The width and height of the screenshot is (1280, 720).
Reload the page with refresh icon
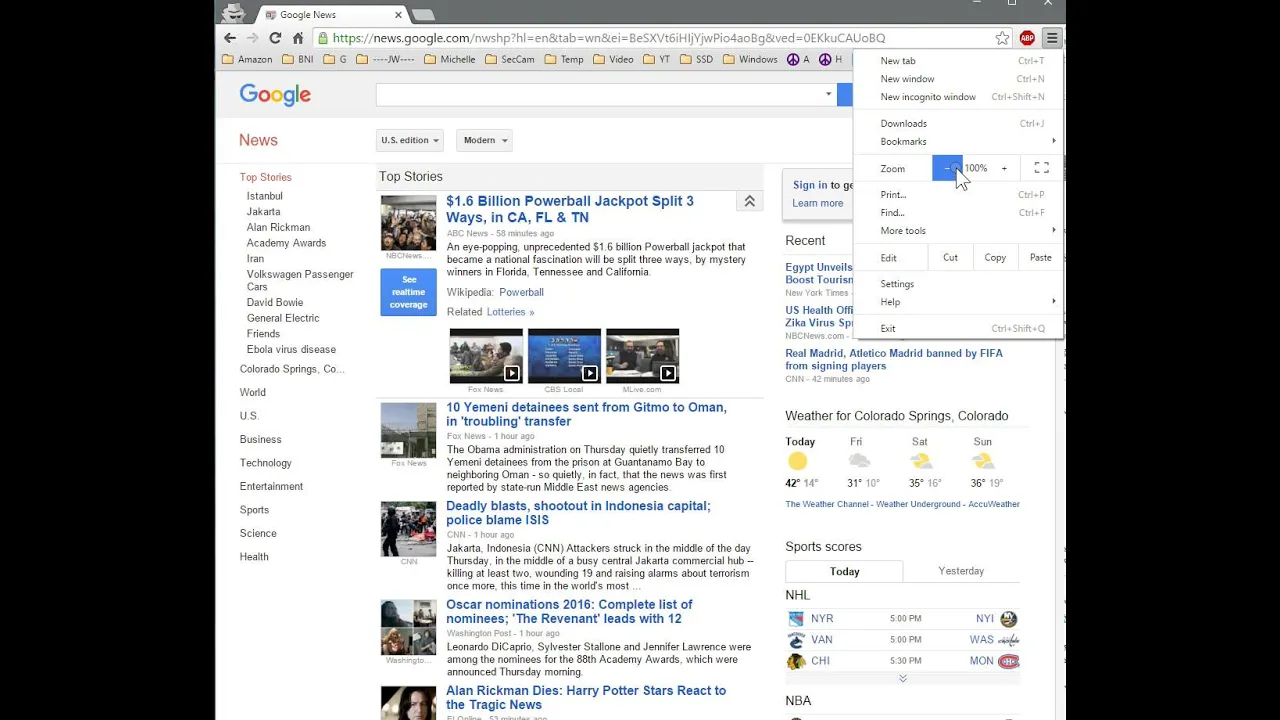tap(275, 38)
